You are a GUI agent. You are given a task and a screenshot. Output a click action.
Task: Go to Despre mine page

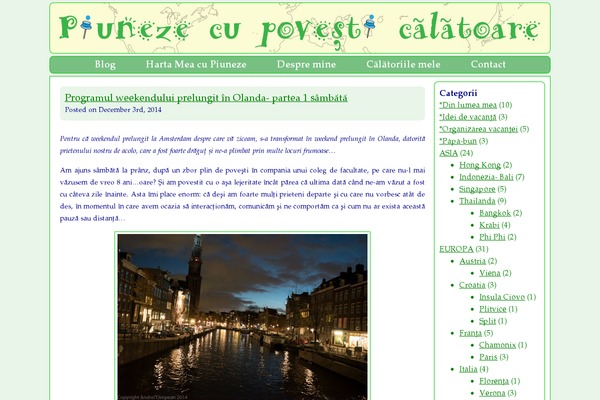click(x=306, y=64)
